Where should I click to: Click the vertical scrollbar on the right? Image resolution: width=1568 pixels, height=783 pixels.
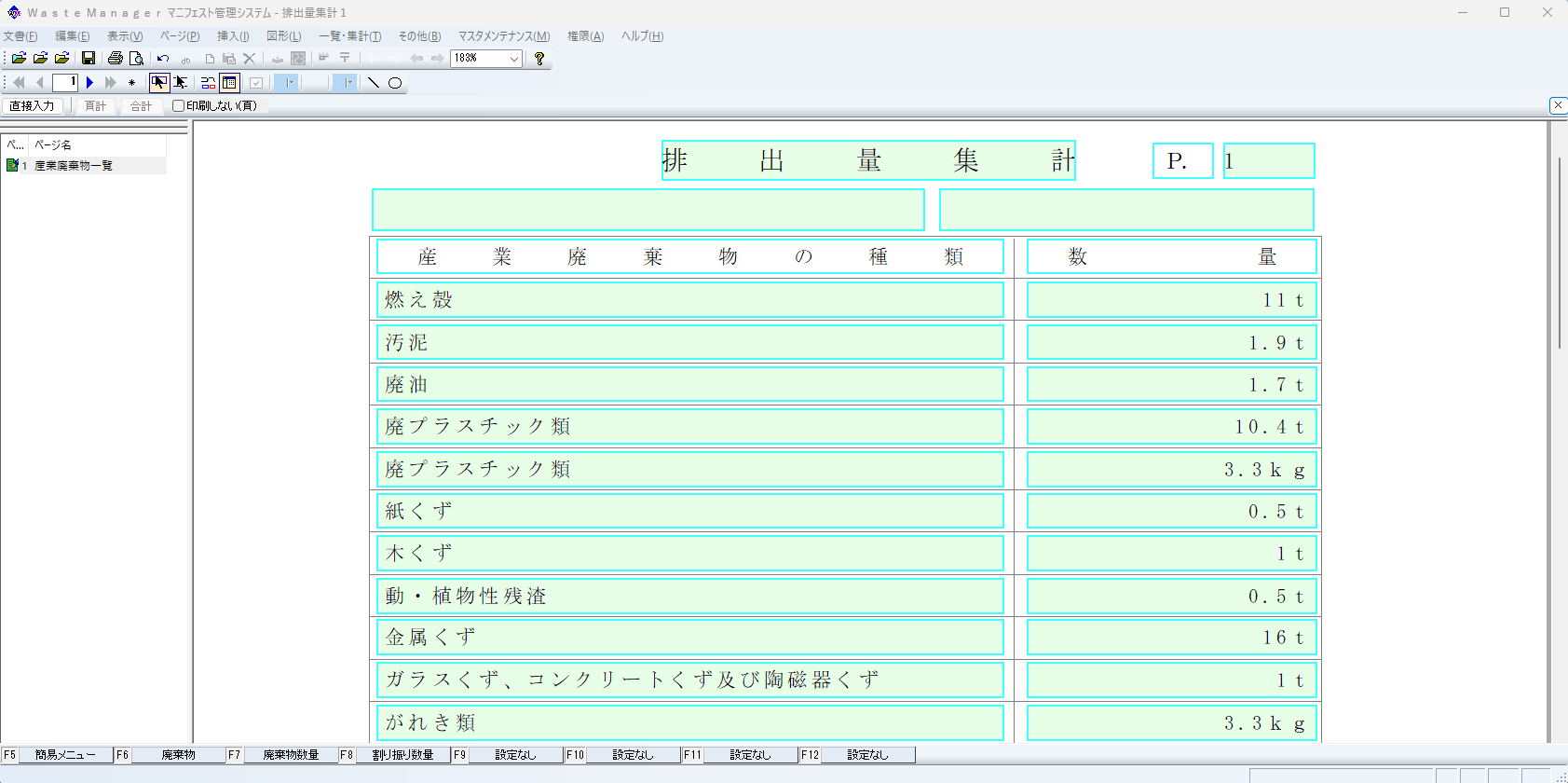[1559, 254]
